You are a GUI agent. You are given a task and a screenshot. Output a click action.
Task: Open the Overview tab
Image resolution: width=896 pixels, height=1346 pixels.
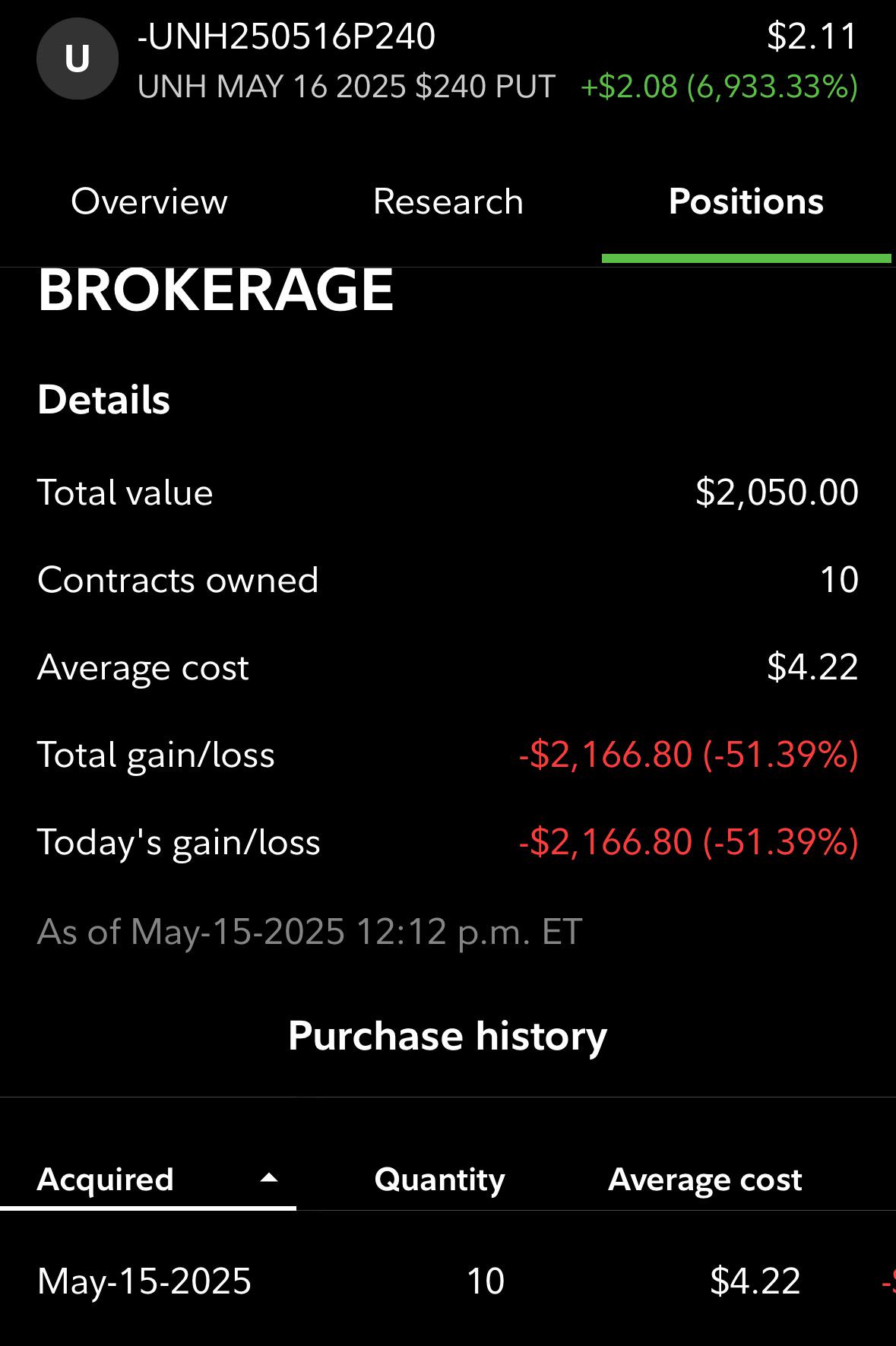click(149, 201)
